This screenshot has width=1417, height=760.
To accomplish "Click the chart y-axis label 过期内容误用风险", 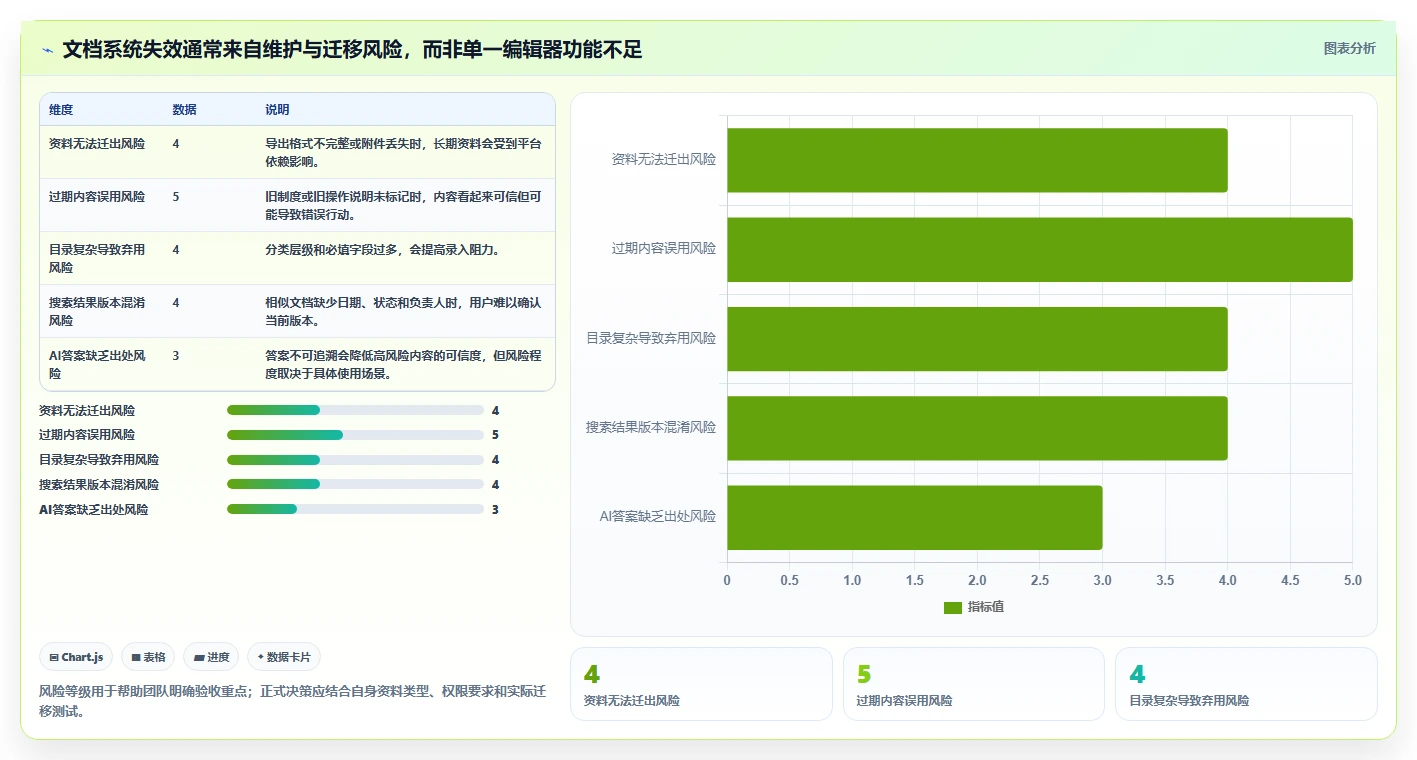I will [664, 249].
